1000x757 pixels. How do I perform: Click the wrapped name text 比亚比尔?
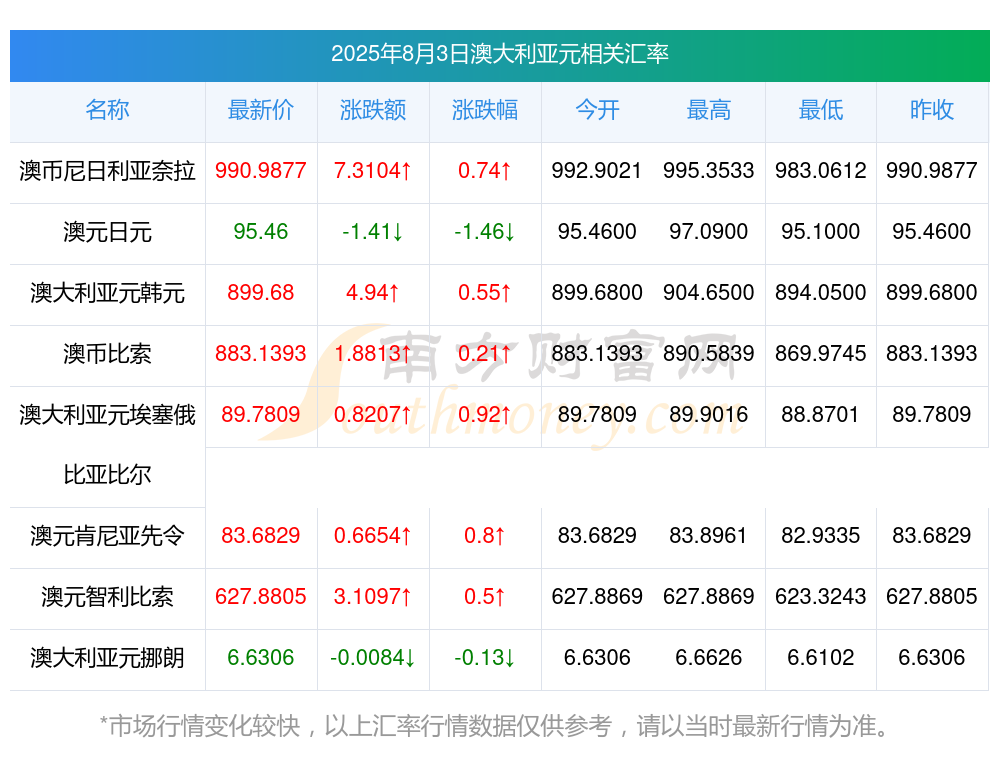[107, 475]
